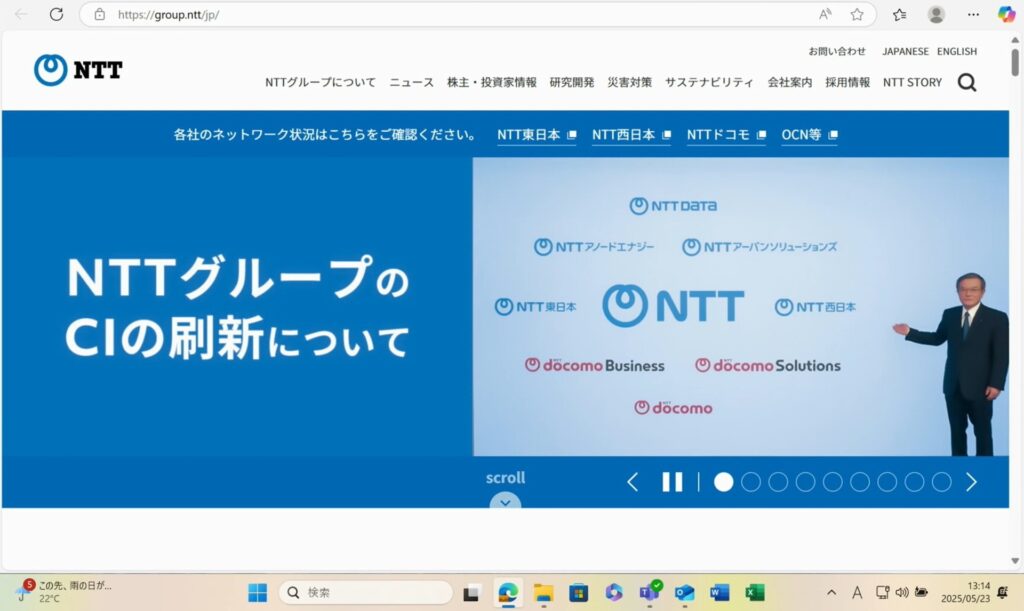This screenshot has height=611, width=1024.
Task: Open the 採用情報 menu item
Action: point(848,82)
